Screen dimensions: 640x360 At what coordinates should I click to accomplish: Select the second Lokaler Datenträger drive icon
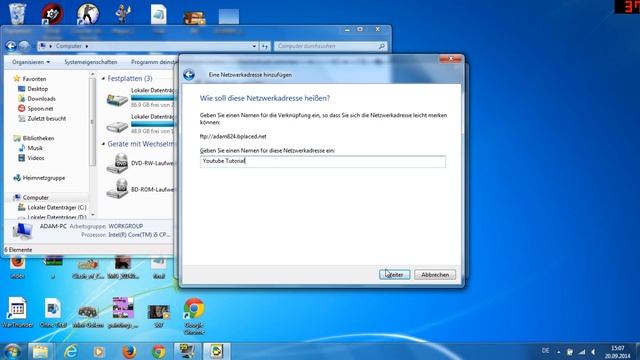[117, 126]
